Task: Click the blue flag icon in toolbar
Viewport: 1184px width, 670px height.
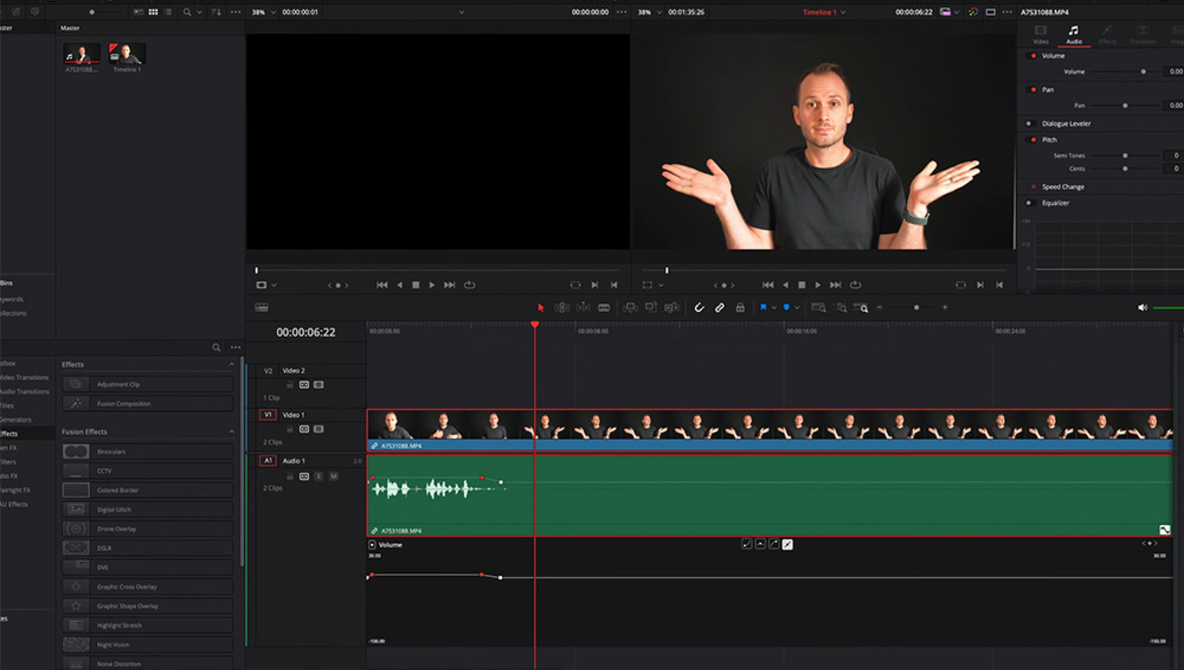Action: tap(763, 308)
